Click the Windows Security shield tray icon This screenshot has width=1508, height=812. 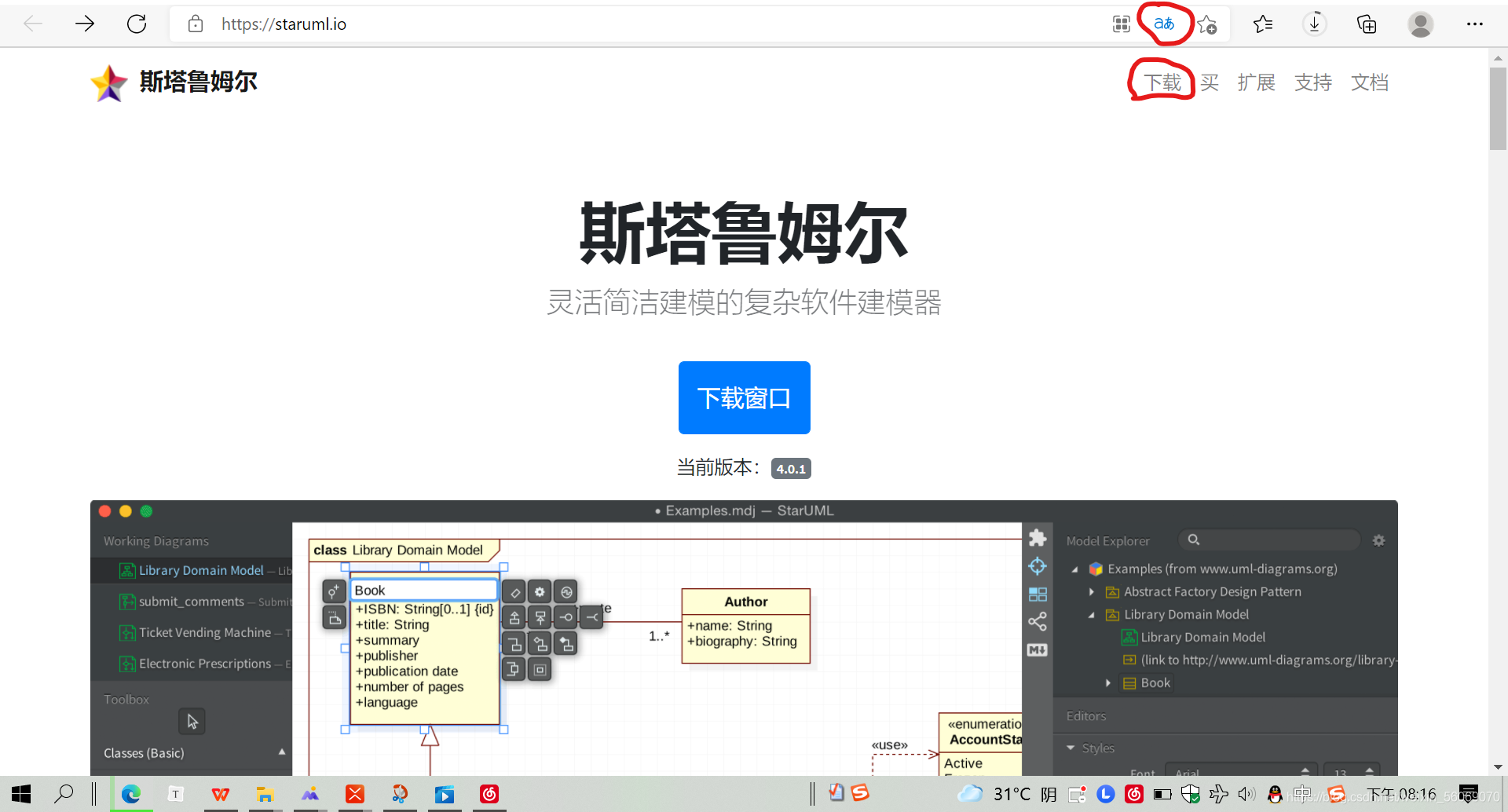click(x=1190, y=794)
